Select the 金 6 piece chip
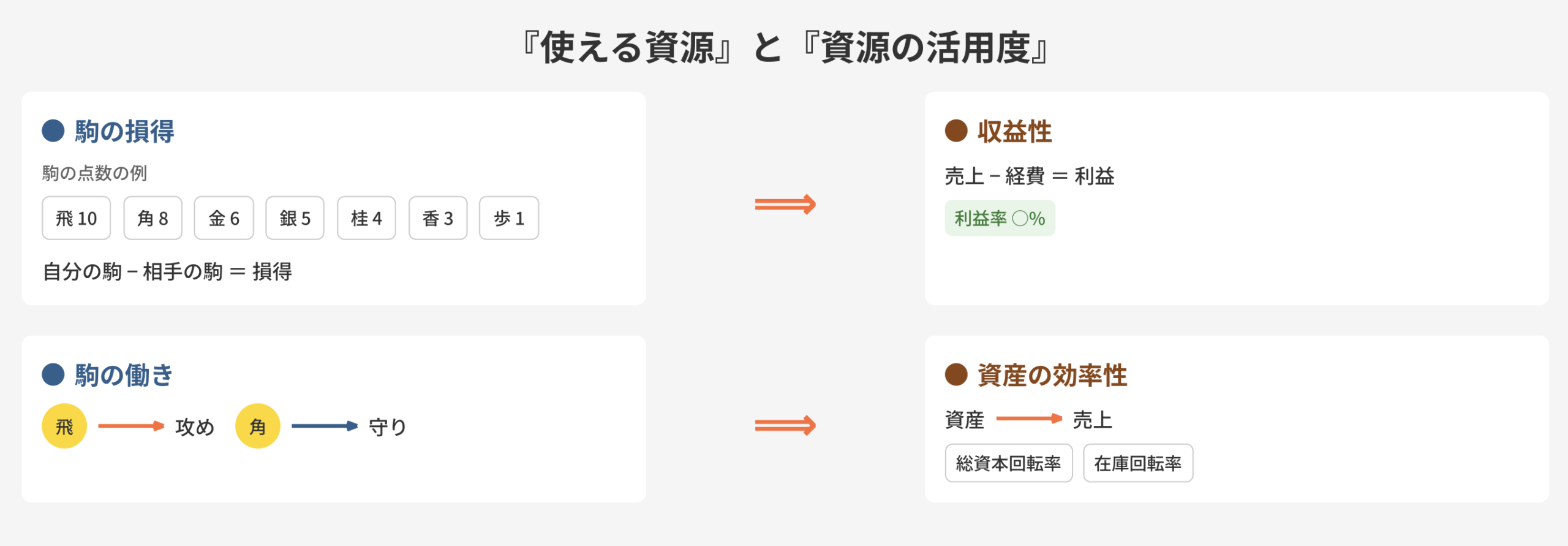The height and width of the screenshot is (546, 1568). [224, 218]
